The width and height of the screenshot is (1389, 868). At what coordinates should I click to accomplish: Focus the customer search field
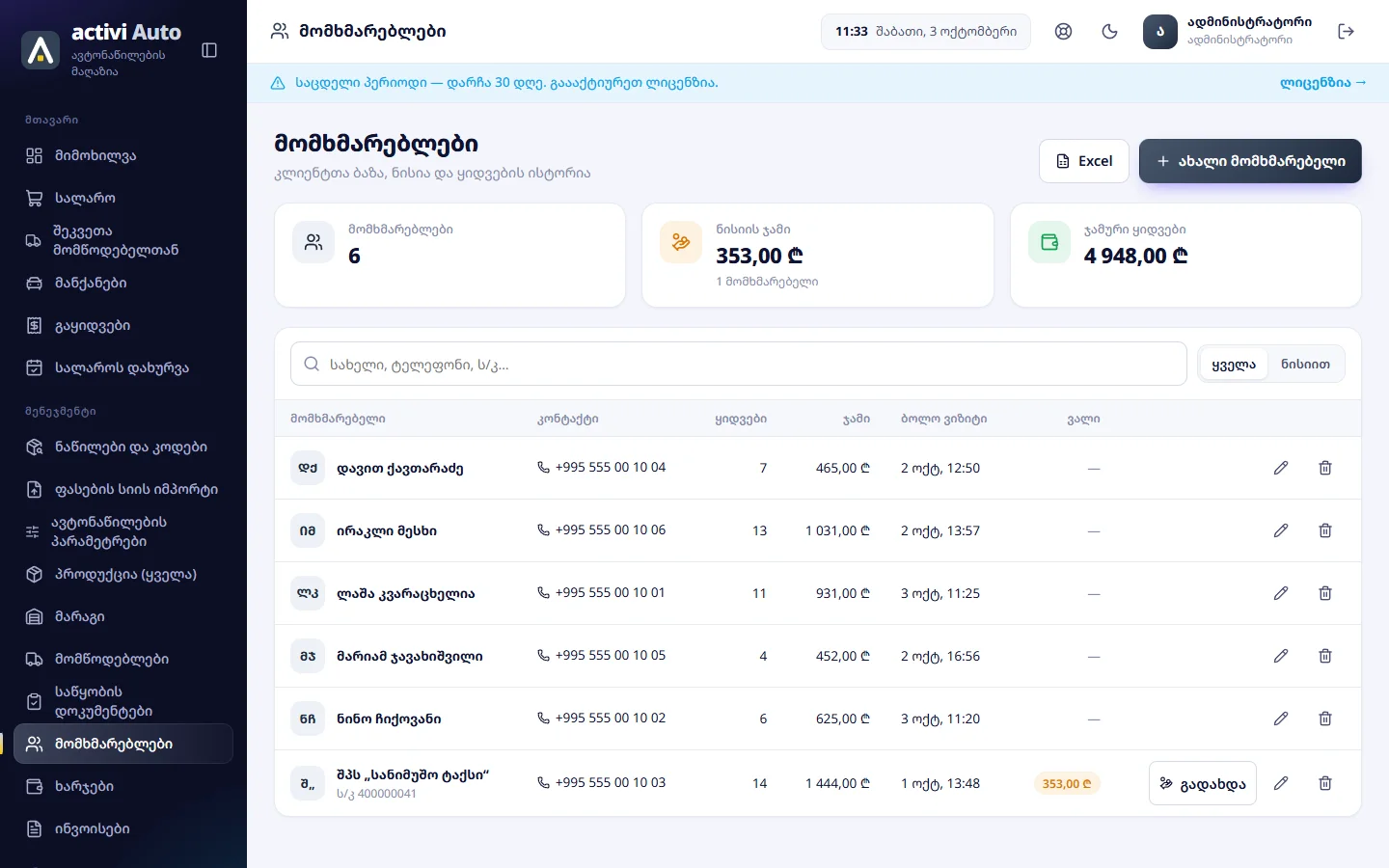739,365
